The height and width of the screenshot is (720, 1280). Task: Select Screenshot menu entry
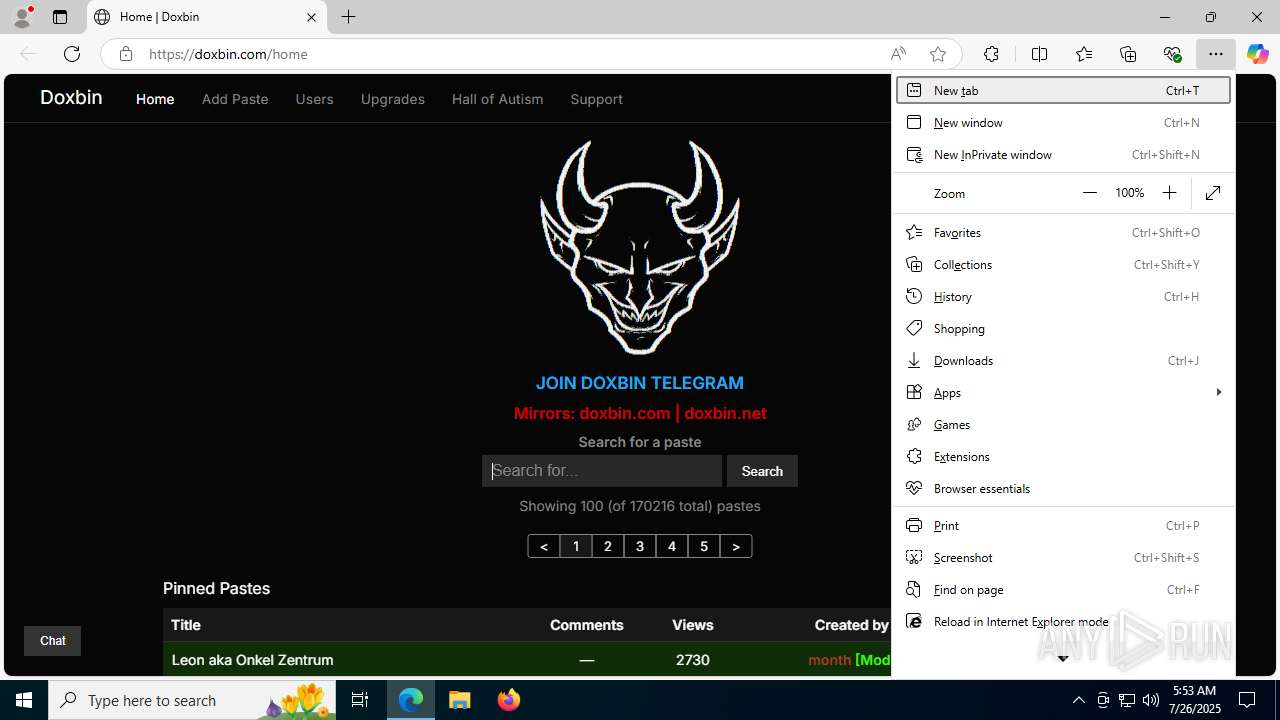[1063, 557]
